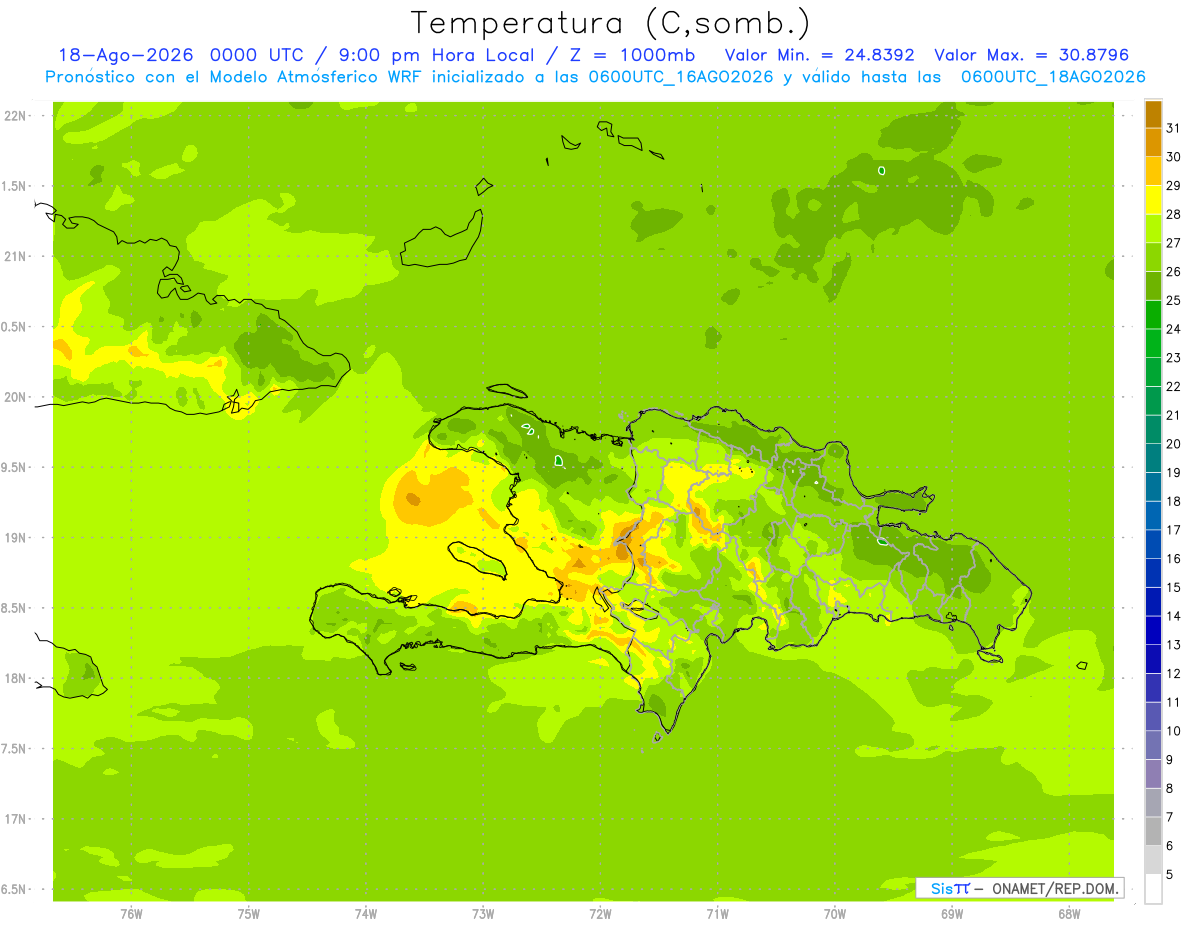
Task: Click the colorbar label '31'
Action: coord(1174,128)
